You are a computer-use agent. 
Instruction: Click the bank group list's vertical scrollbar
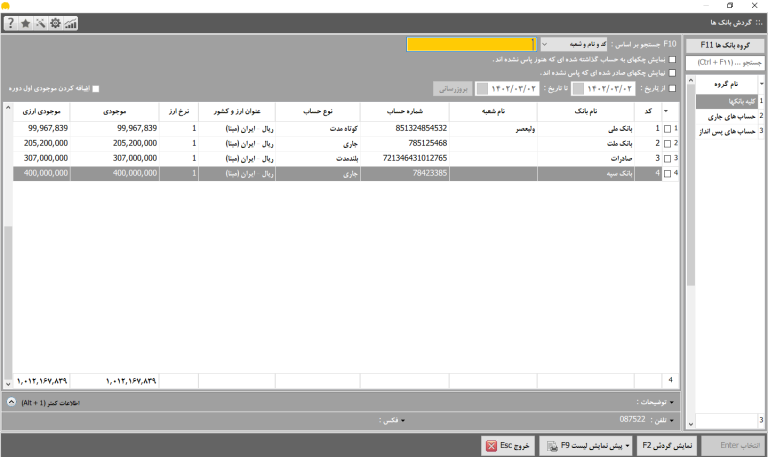click(x=691, y=252)
